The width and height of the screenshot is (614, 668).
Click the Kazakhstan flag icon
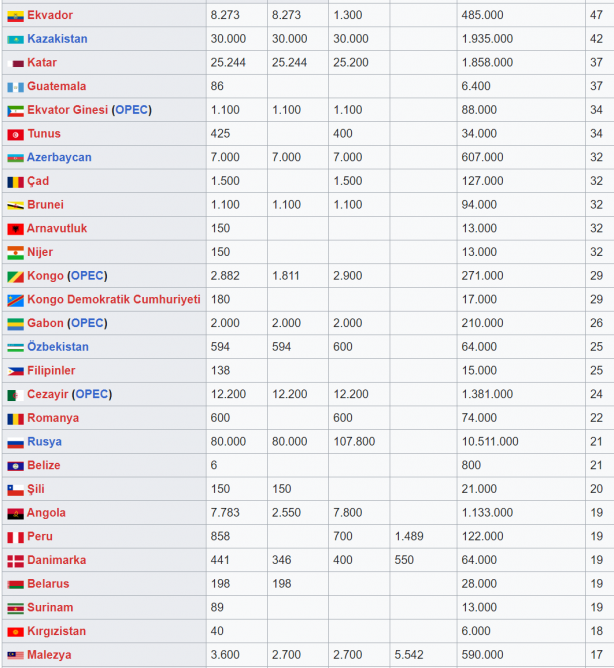pos(15,39)
